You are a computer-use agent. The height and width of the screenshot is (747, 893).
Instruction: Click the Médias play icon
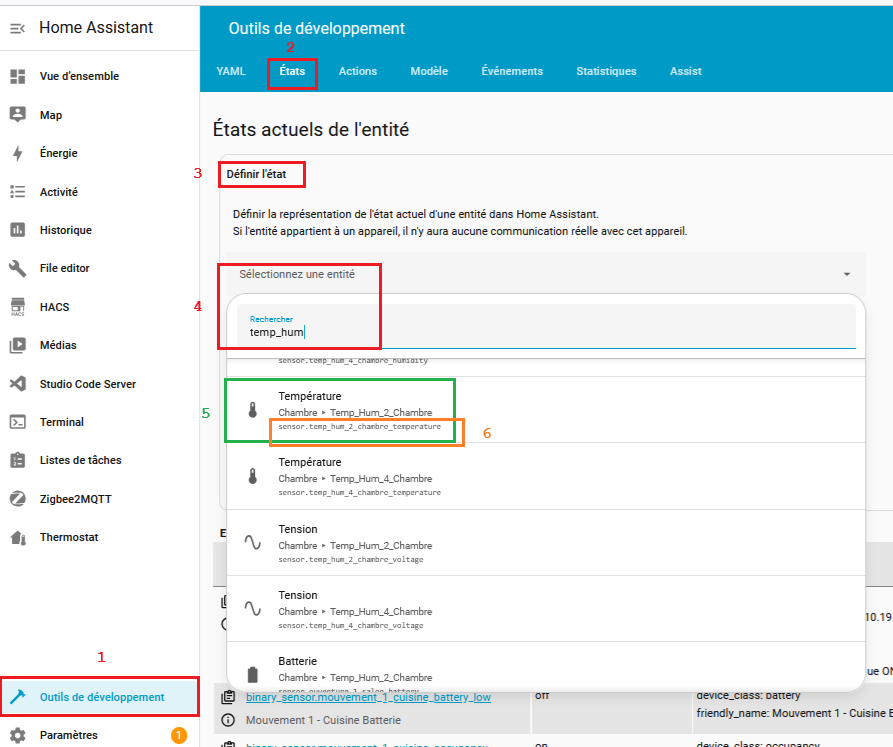(x=17, y=345)
